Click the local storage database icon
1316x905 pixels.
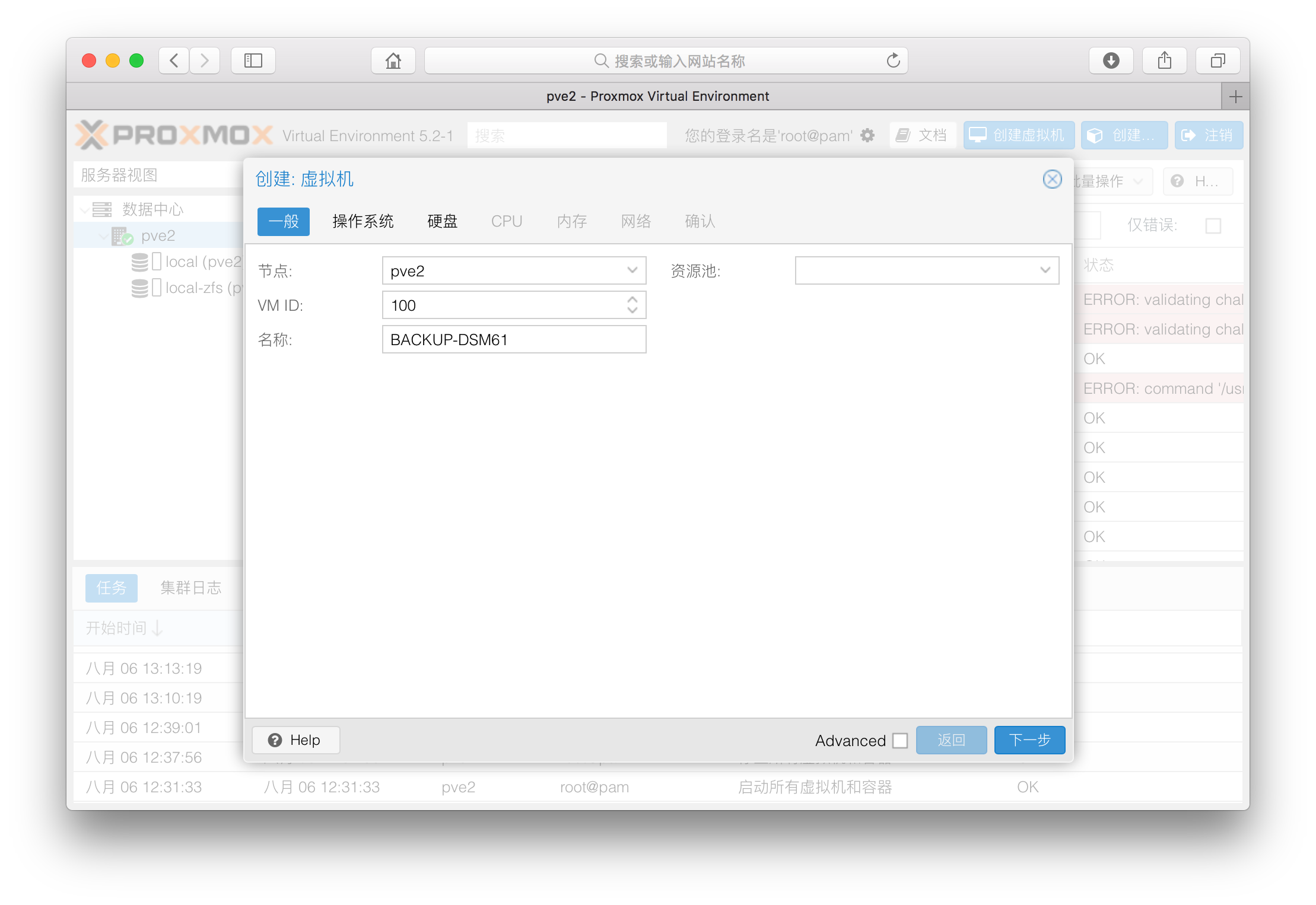pyautogui.click(x=140, y=262)
